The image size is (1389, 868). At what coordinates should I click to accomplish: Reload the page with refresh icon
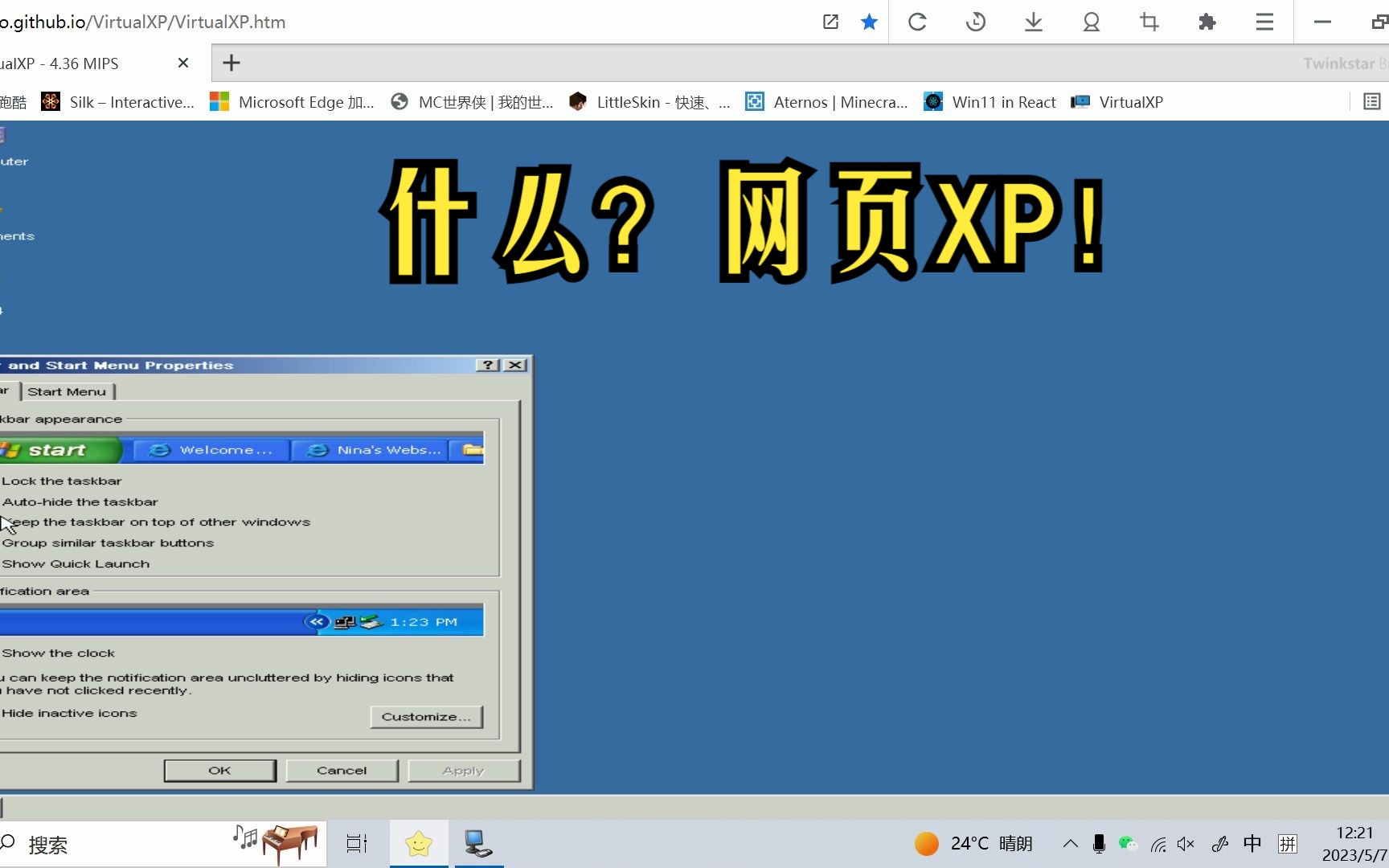pyautogui.click(x=917, y=22)
